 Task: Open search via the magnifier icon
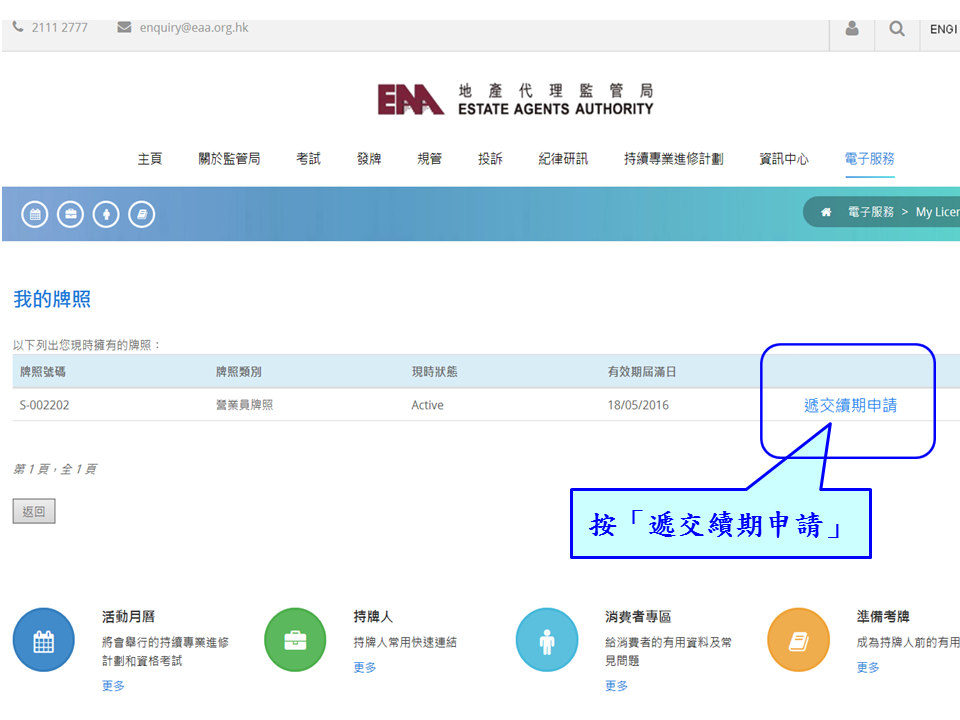(x=896, y=29)
